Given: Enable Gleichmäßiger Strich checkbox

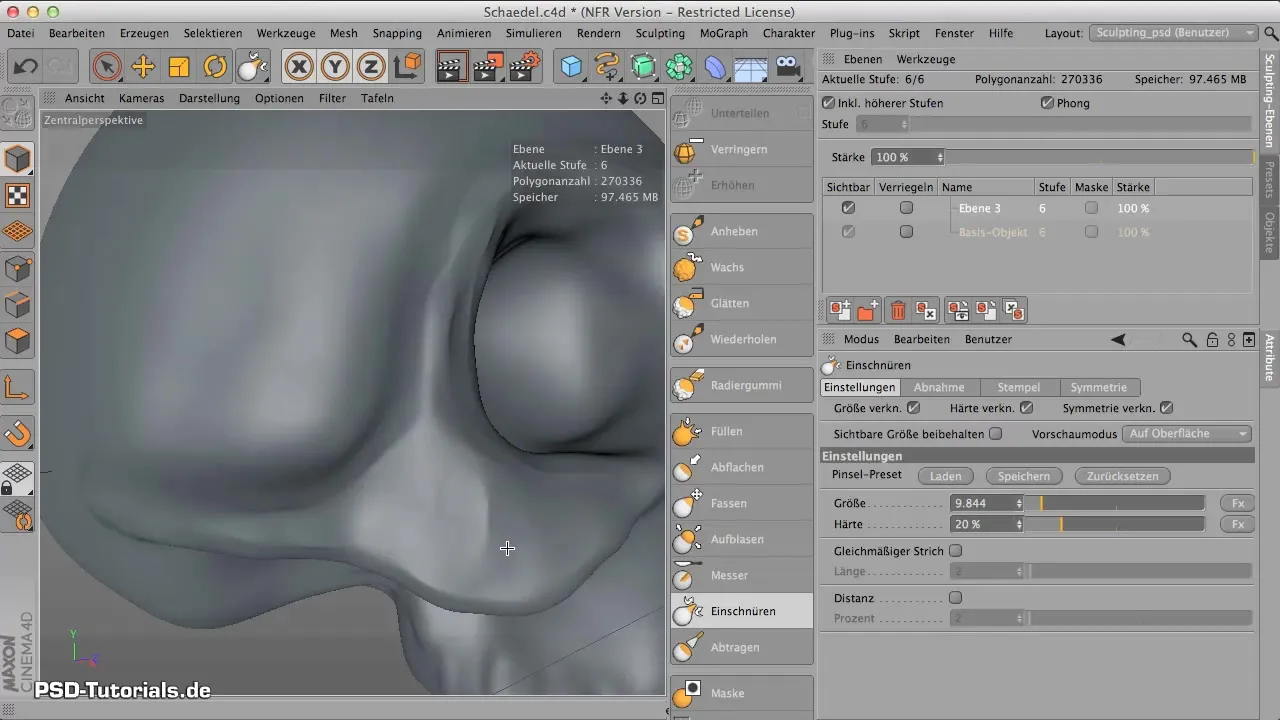Looking at the screenshot, I should tap(955, 551).
